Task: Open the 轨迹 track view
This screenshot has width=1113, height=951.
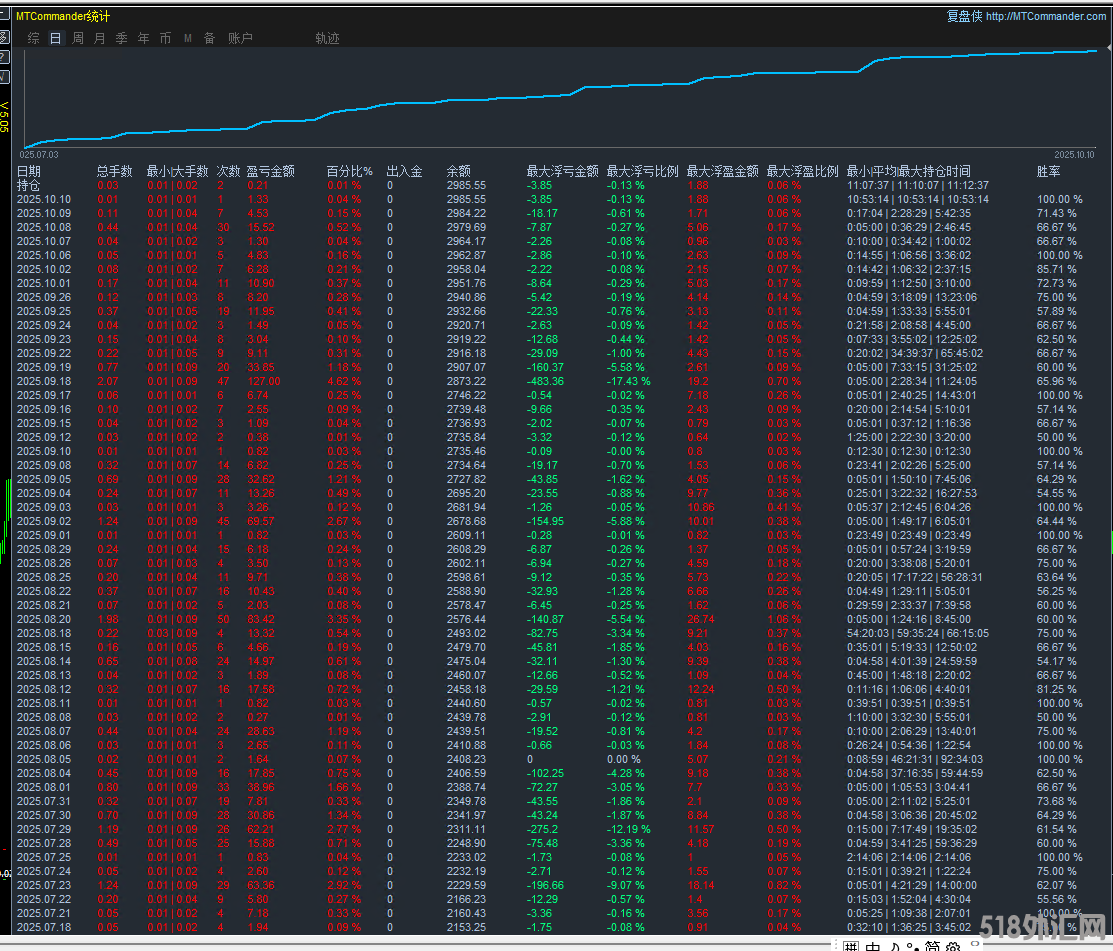Action: click(327, 38)
